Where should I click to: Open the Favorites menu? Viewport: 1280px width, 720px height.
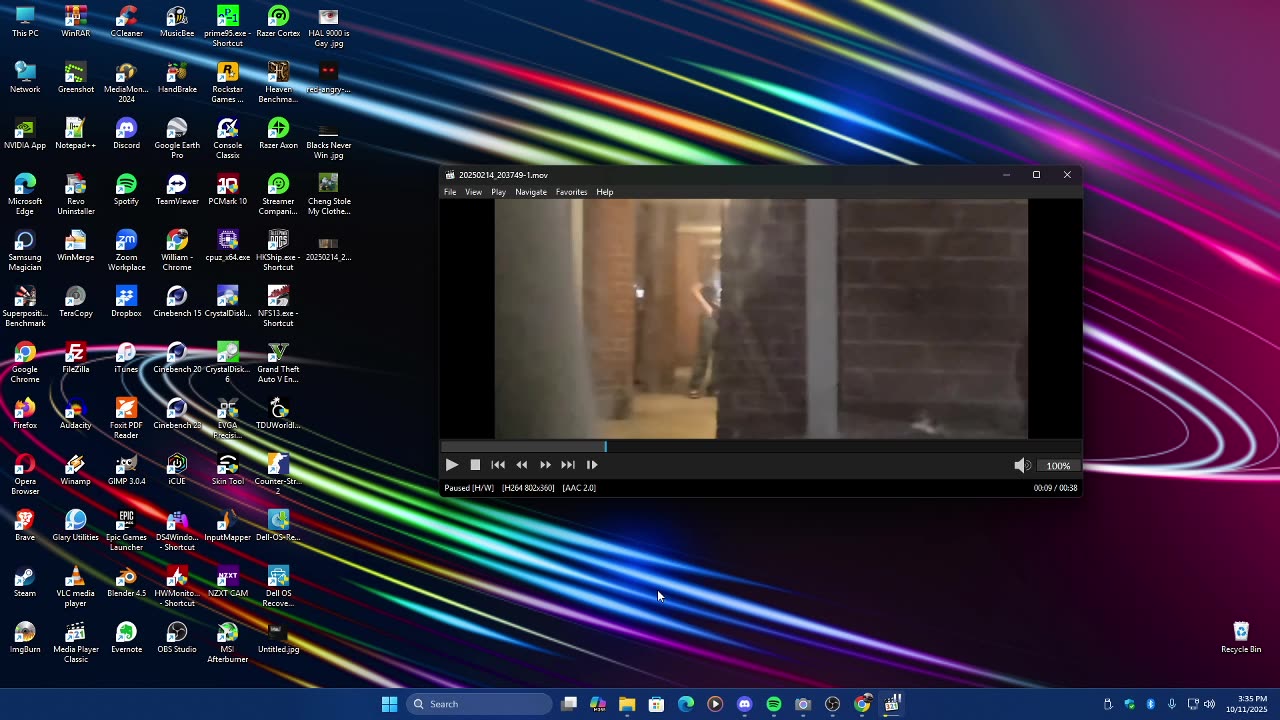coord(571,192)
